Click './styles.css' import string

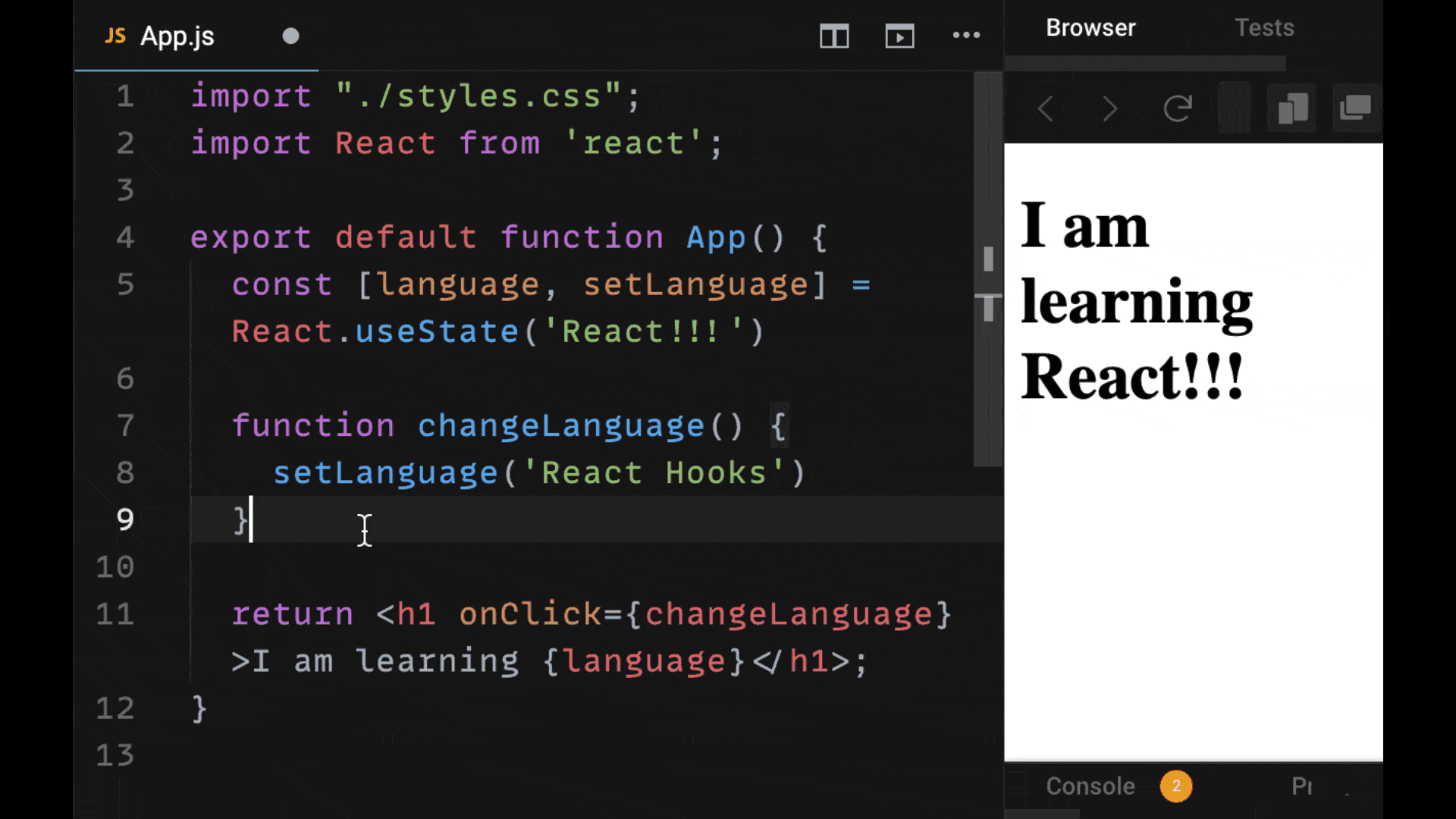[x=479, y=96]
